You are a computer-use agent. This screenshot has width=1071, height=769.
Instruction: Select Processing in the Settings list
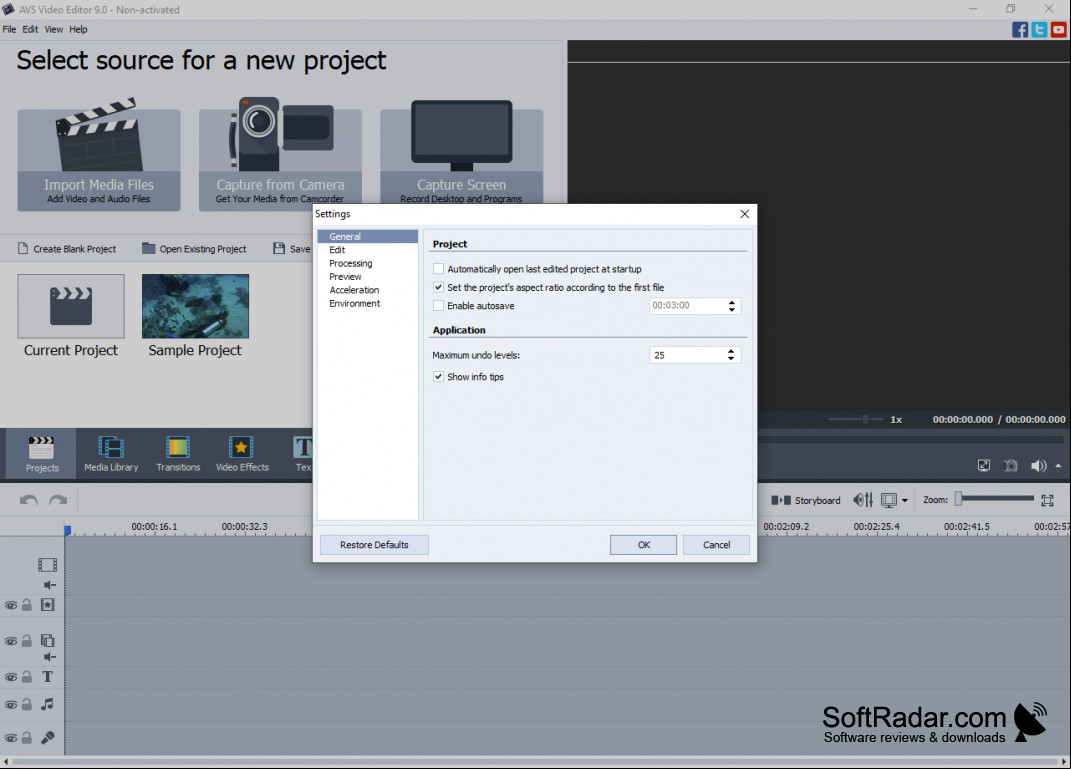pos(367,264)
